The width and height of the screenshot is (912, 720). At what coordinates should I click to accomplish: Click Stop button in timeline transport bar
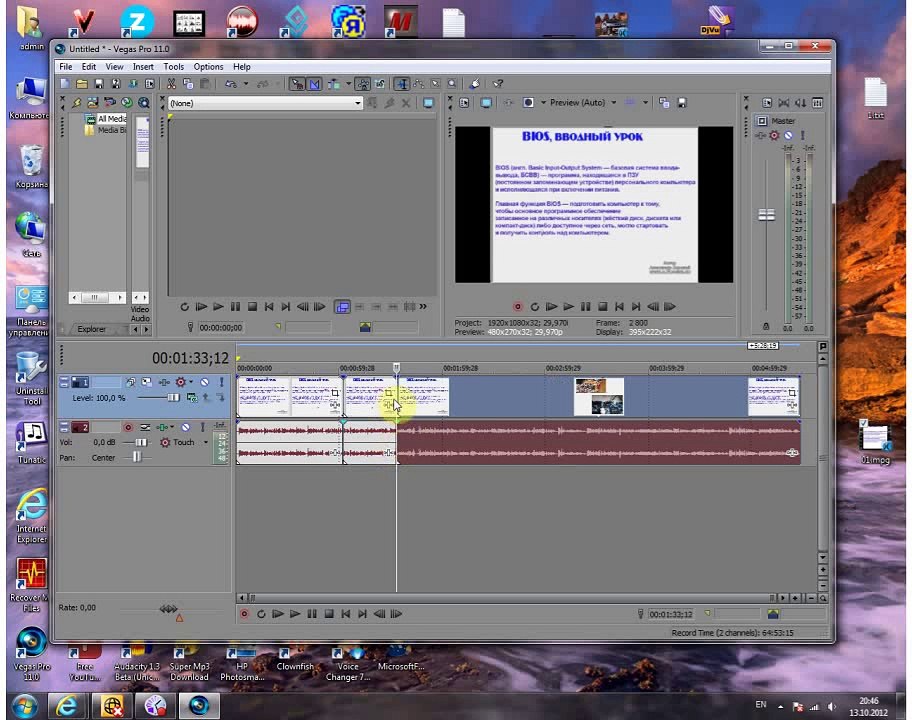(329, 614)
